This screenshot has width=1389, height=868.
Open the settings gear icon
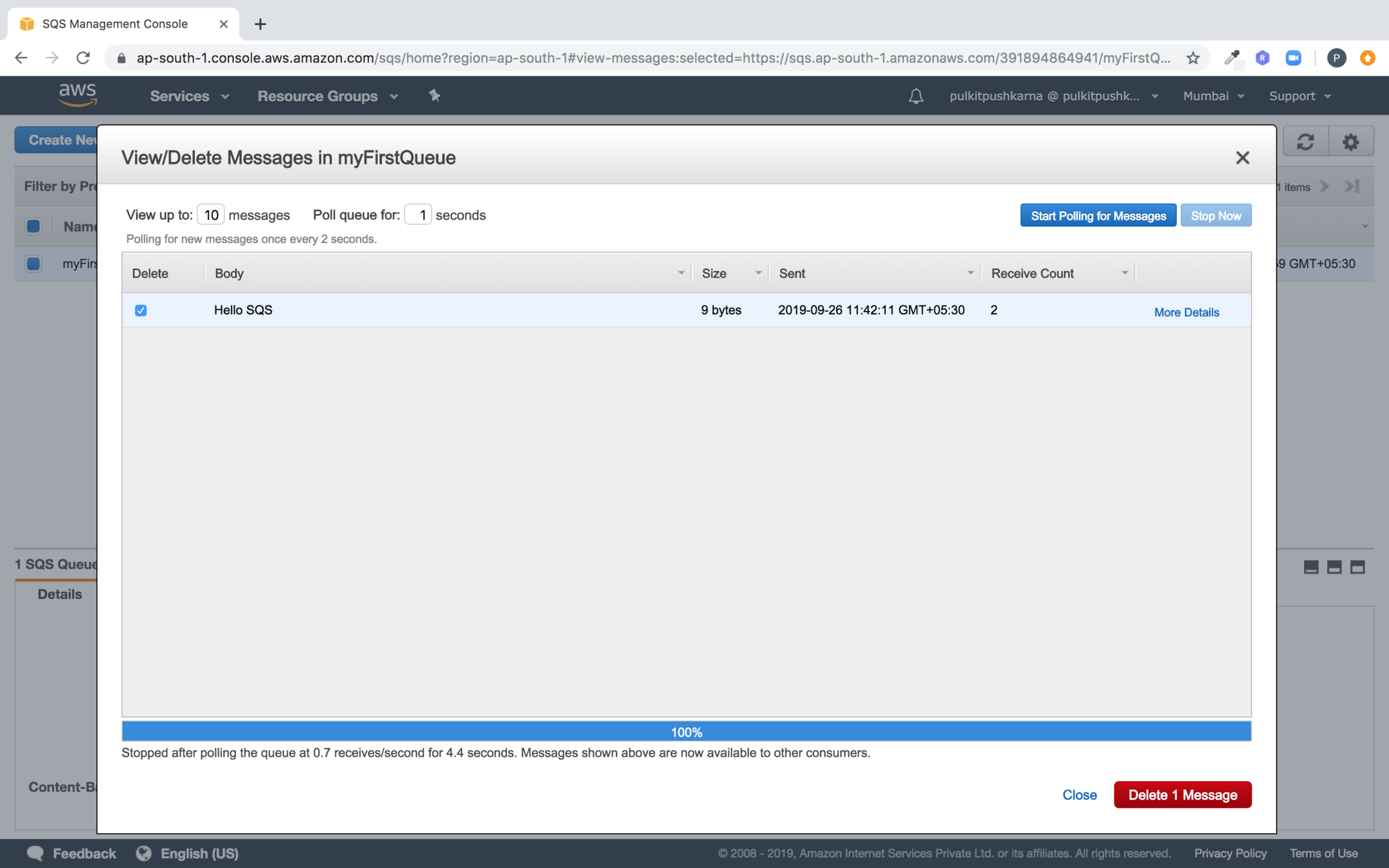tap(1350, 141)
